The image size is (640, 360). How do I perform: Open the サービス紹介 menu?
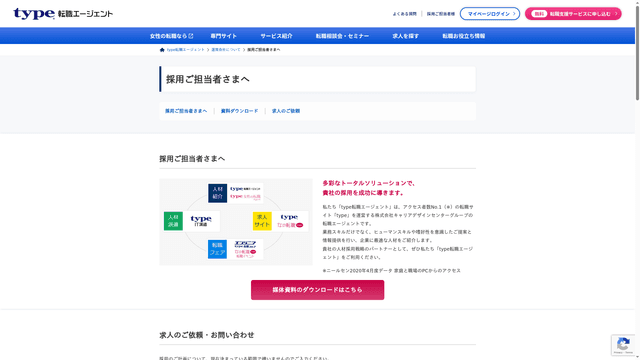click(x=276, y=36)
